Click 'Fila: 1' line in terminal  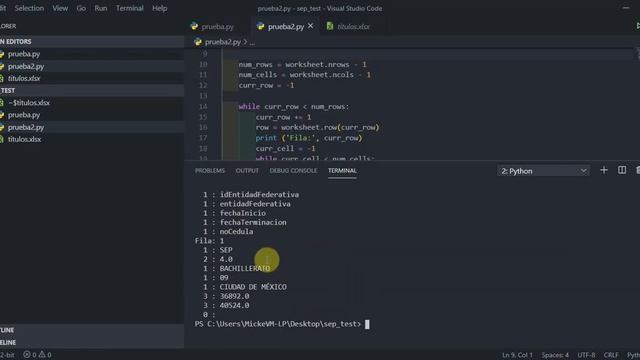click(x=209, y=241)
